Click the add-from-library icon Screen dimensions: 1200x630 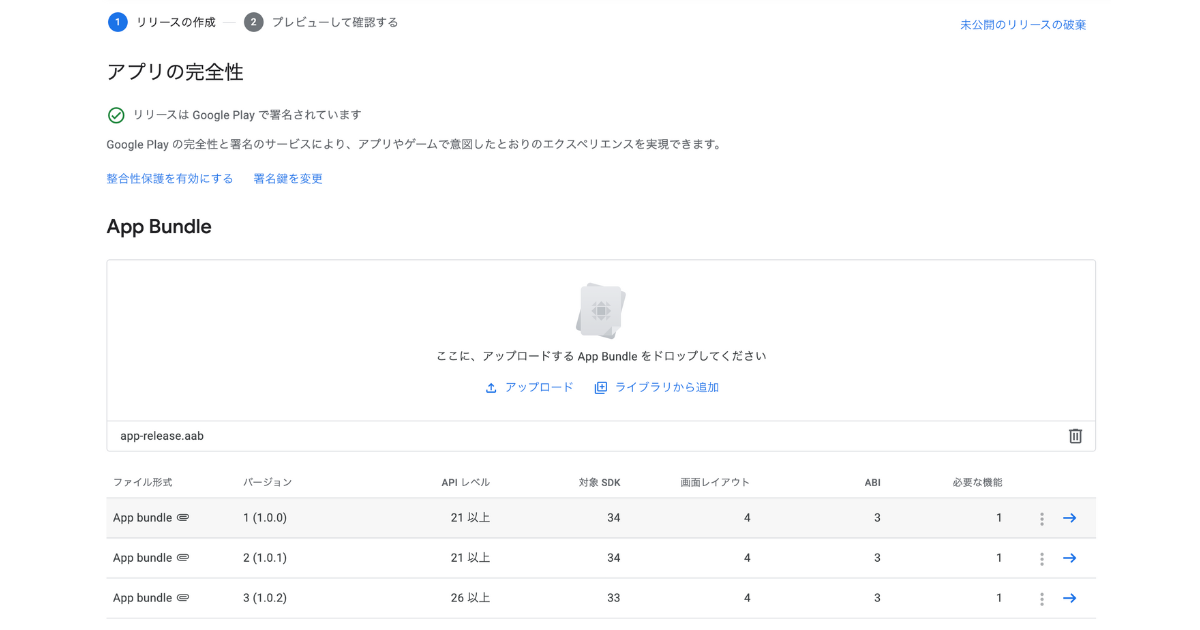point(599,387)
